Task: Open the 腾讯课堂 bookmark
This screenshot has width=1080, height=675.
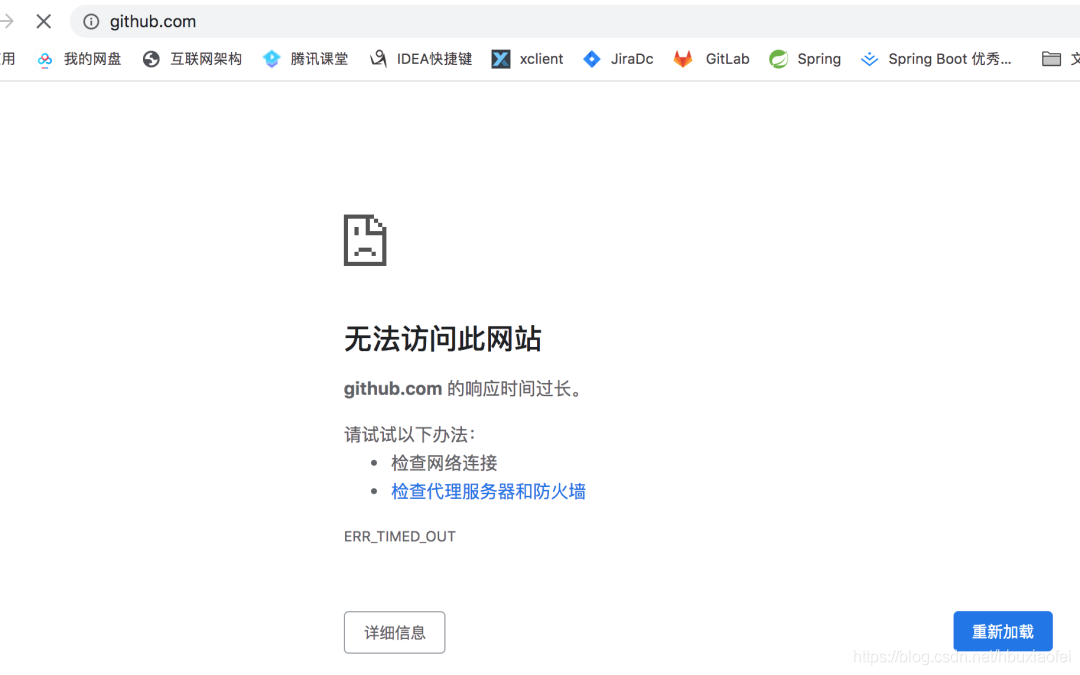Action: [x=306, y=59]
